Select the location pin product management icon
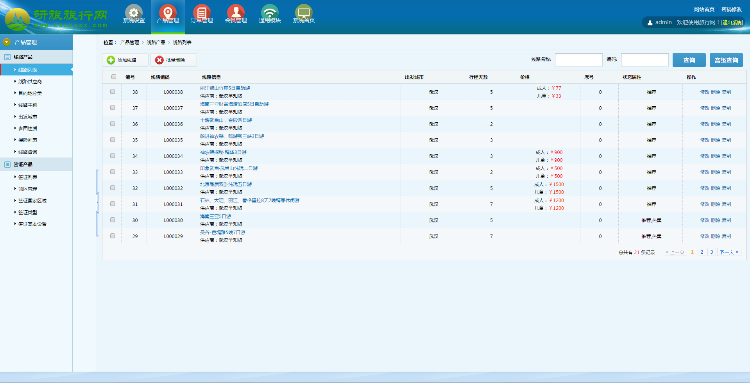Screen dimensions: 750x383 167,12
